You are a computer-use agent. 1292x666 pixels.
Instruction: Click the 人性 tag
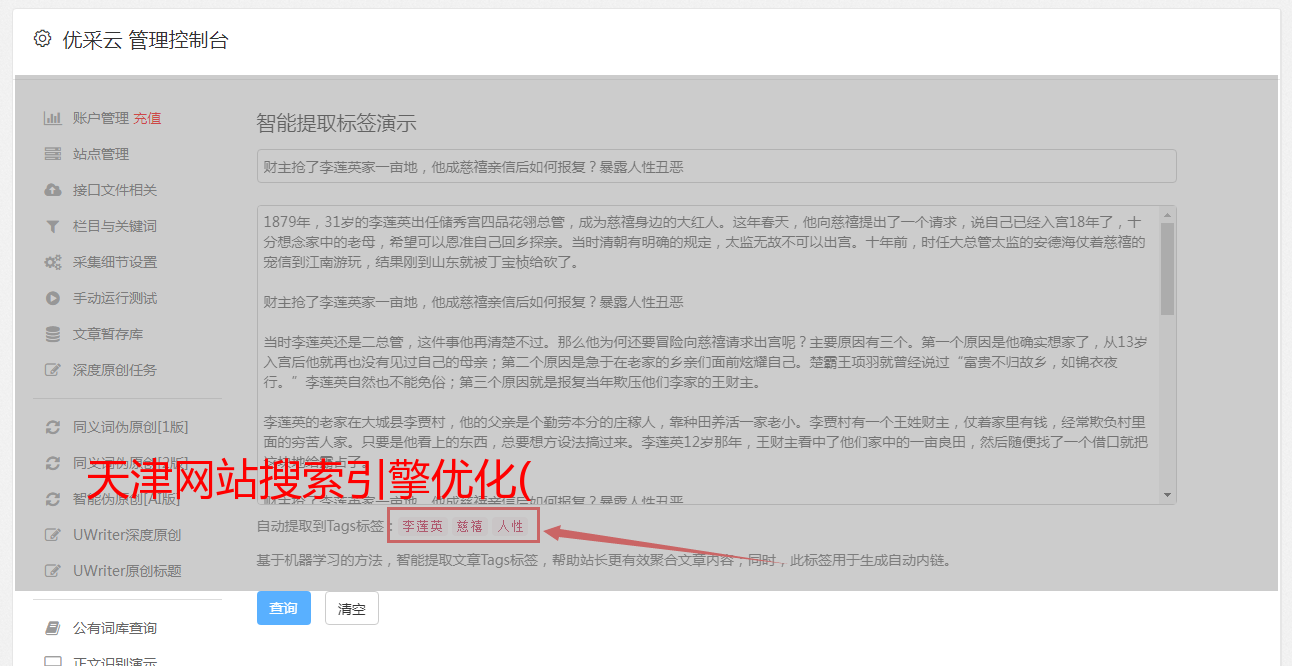[x=511, y=526]
